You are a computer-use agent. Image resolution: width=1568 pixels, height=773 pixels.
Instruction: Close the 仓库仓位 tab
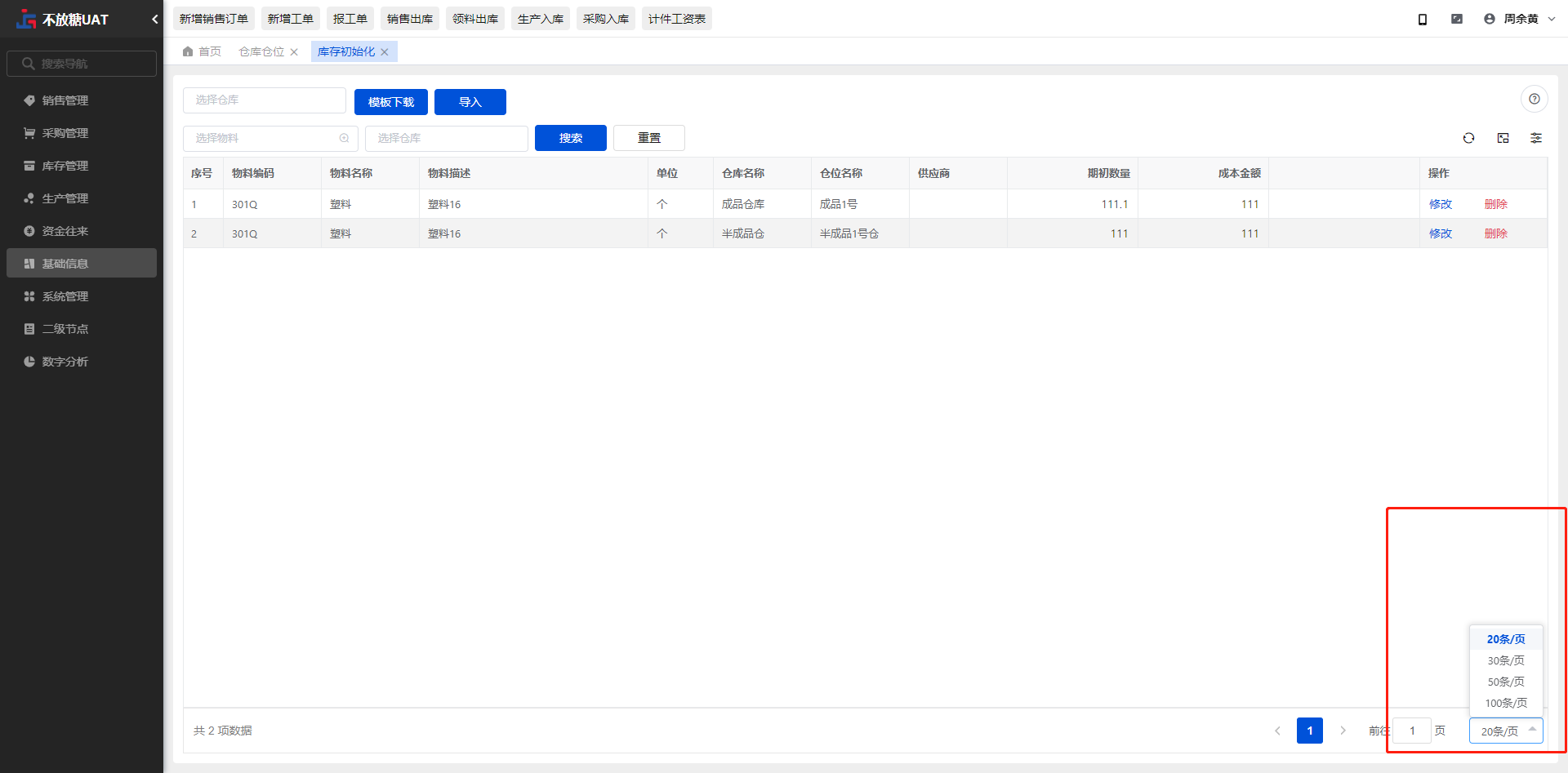(294, 52)
